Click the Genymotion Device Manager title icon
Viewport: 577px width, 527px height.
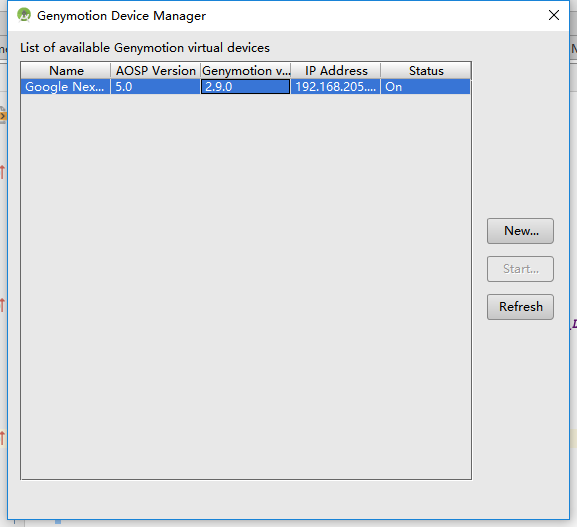click(x=24, y=15)
